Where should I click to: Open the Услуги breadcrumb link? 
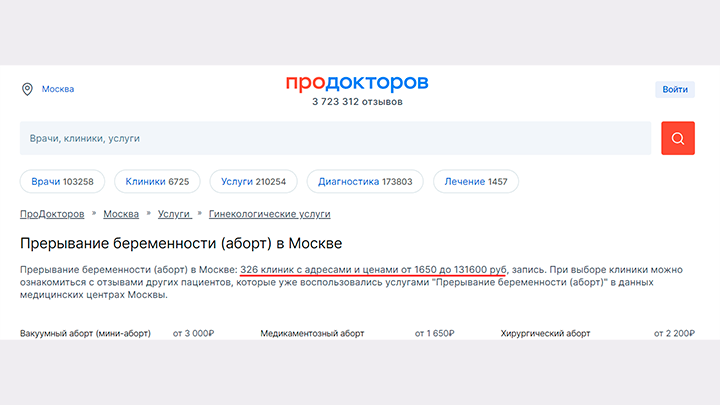click(174, 214)
